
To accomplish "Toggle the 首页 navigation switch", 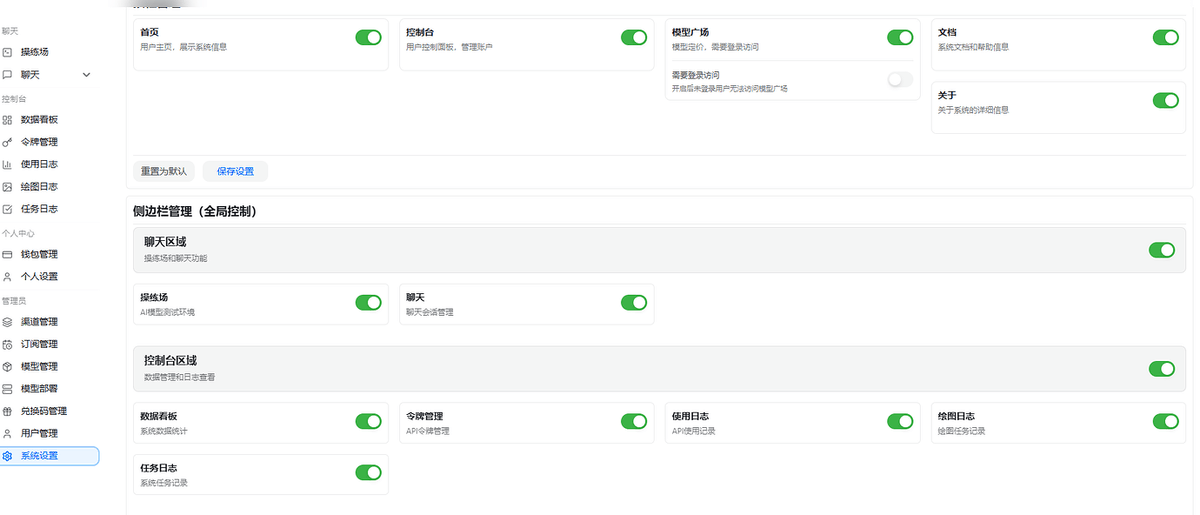I will pyautogui.click(x=368, y=37).
